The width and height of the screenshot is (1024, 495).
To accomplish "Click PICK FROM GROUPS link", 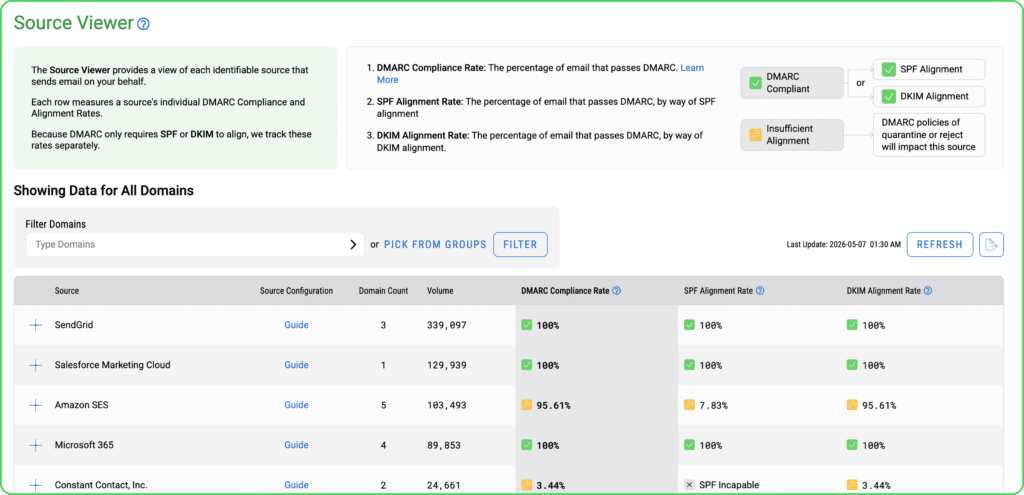I will pos(435,245).
